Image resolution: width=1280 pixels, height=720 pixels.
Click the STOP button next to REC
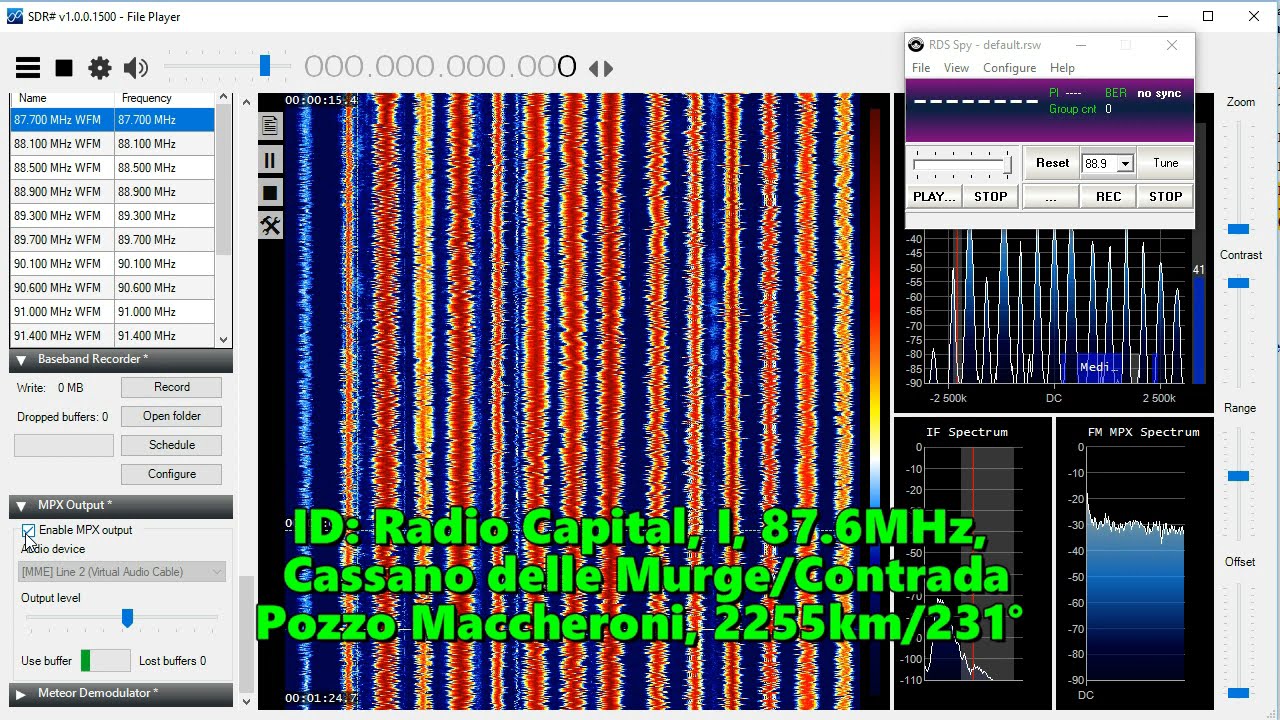[1165, 197]
